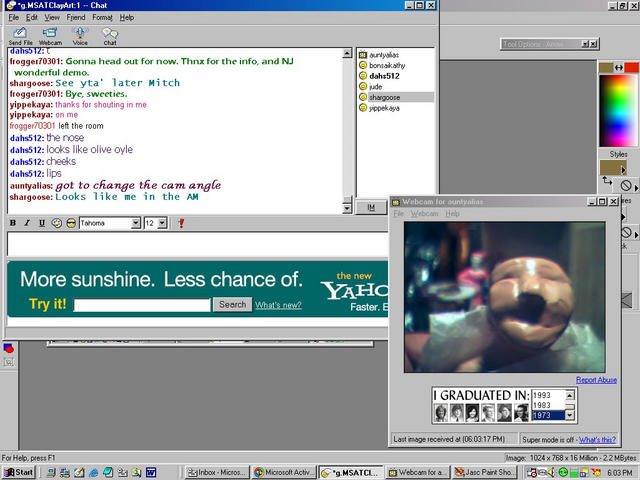This screenshot has width=640, height=480.
Task: Toggle italic text formatting
Action: (27, 223)
